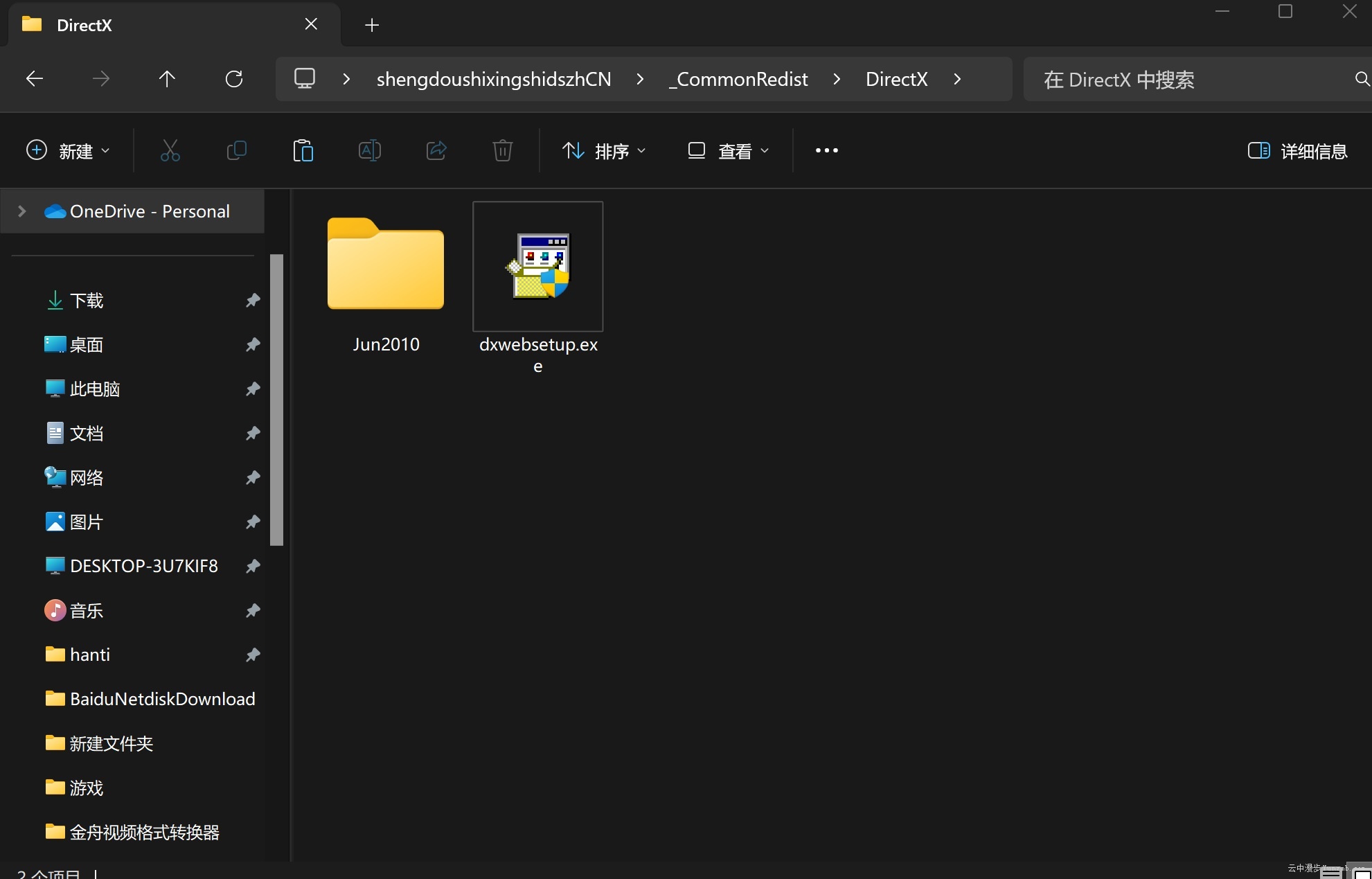The image size is (1372, 879).
Task: Go back to the previous folder
Action: tap(35, 79)
